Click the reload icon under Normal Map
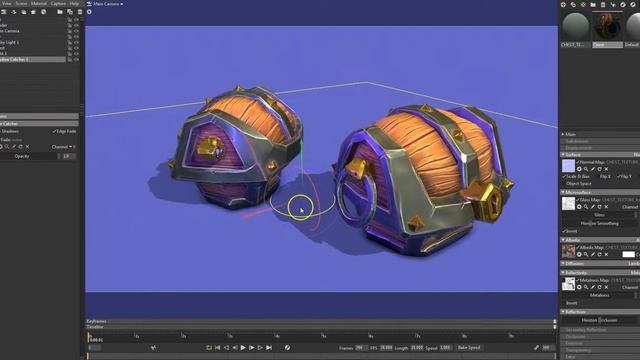Viewport: 640px width, 360px height. (600, 169)
